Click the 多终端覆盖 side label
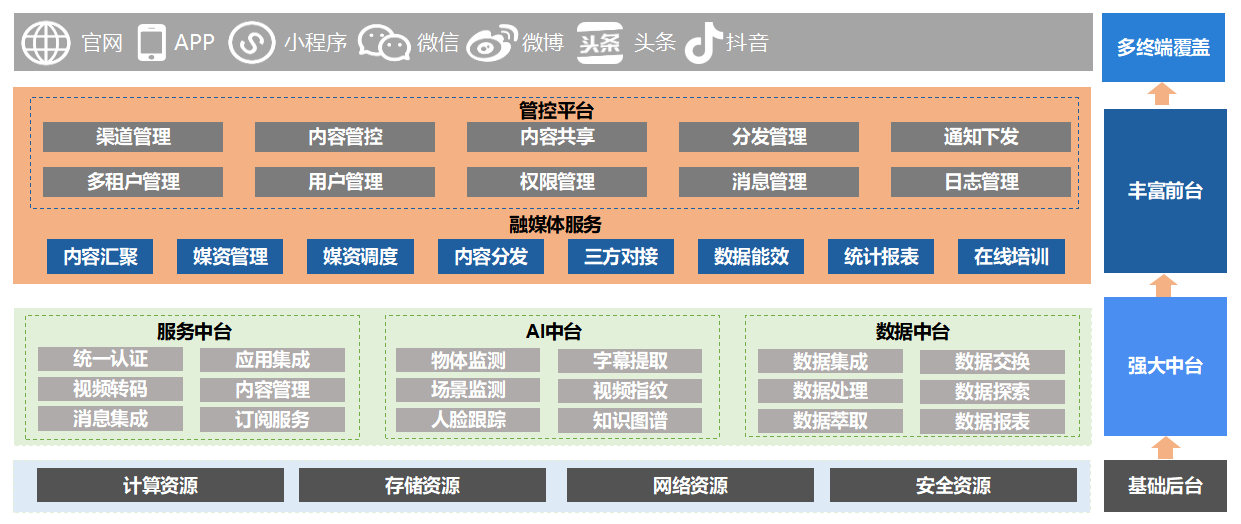The image size is (1241, 524). (1164, 47)
